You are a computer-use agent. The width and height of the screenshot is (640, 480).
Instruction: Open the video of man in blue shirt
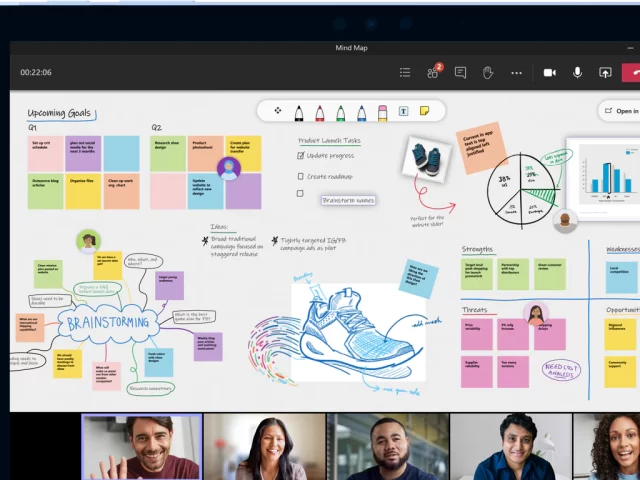pos(511,447)
